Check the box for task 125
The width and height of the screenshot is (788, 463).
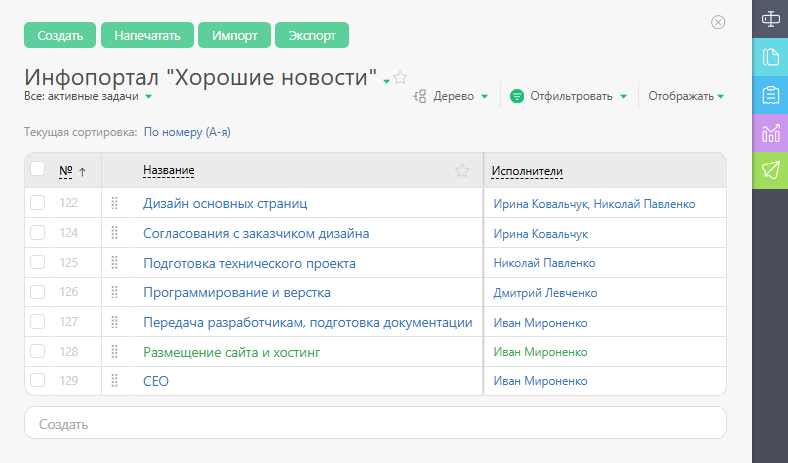pyautogui.click(x=37, y=262)
